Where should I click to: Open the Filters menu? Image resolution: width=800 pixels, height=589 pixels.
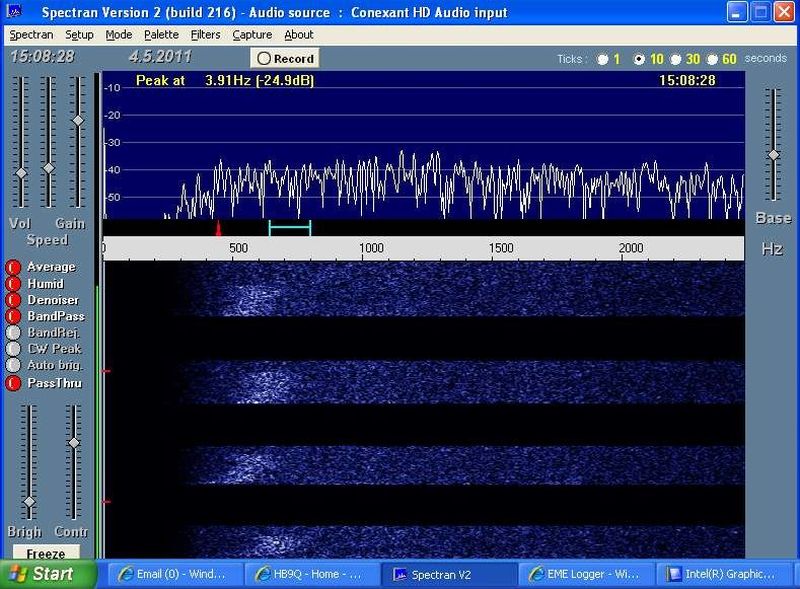click(206, 35)
